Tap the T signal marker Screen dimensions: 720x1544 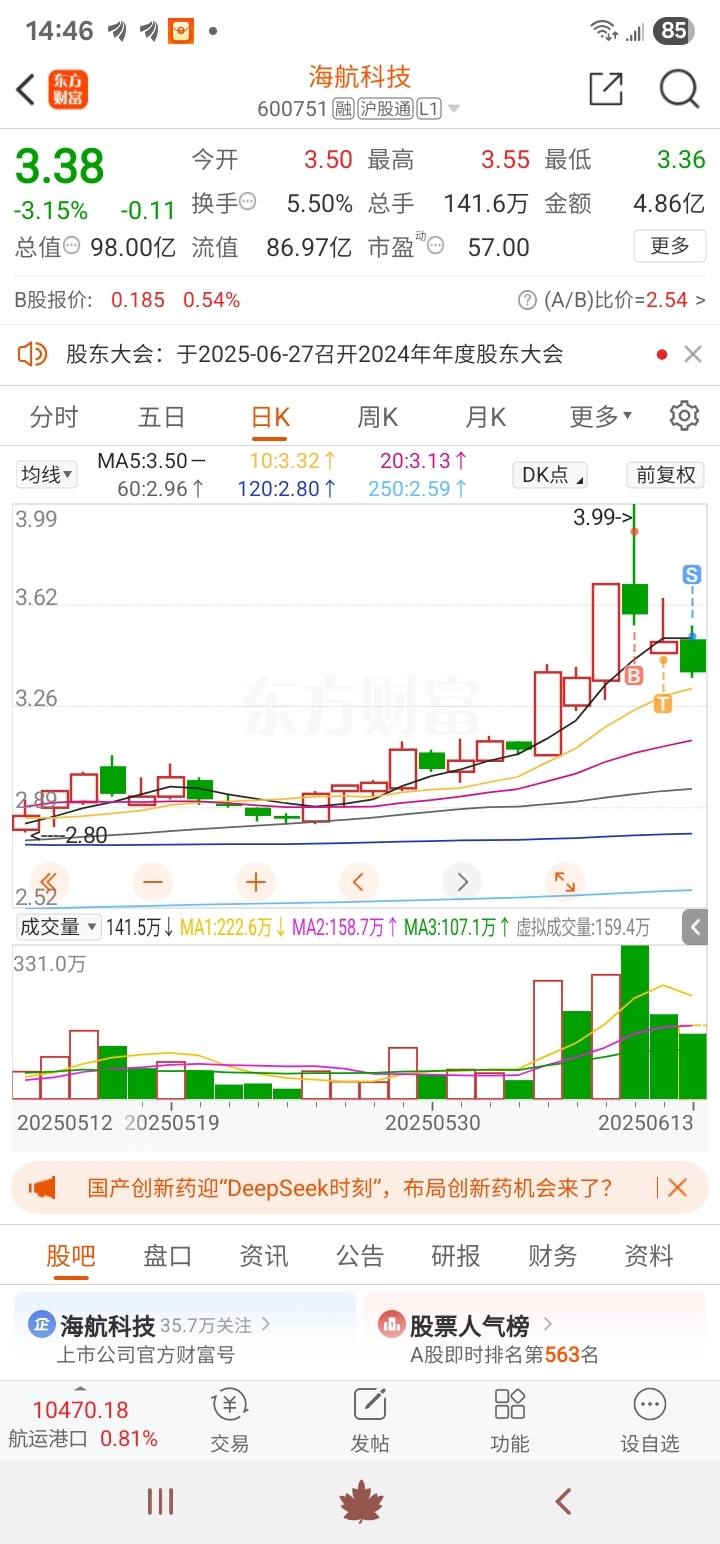click(x=662, y=704)
